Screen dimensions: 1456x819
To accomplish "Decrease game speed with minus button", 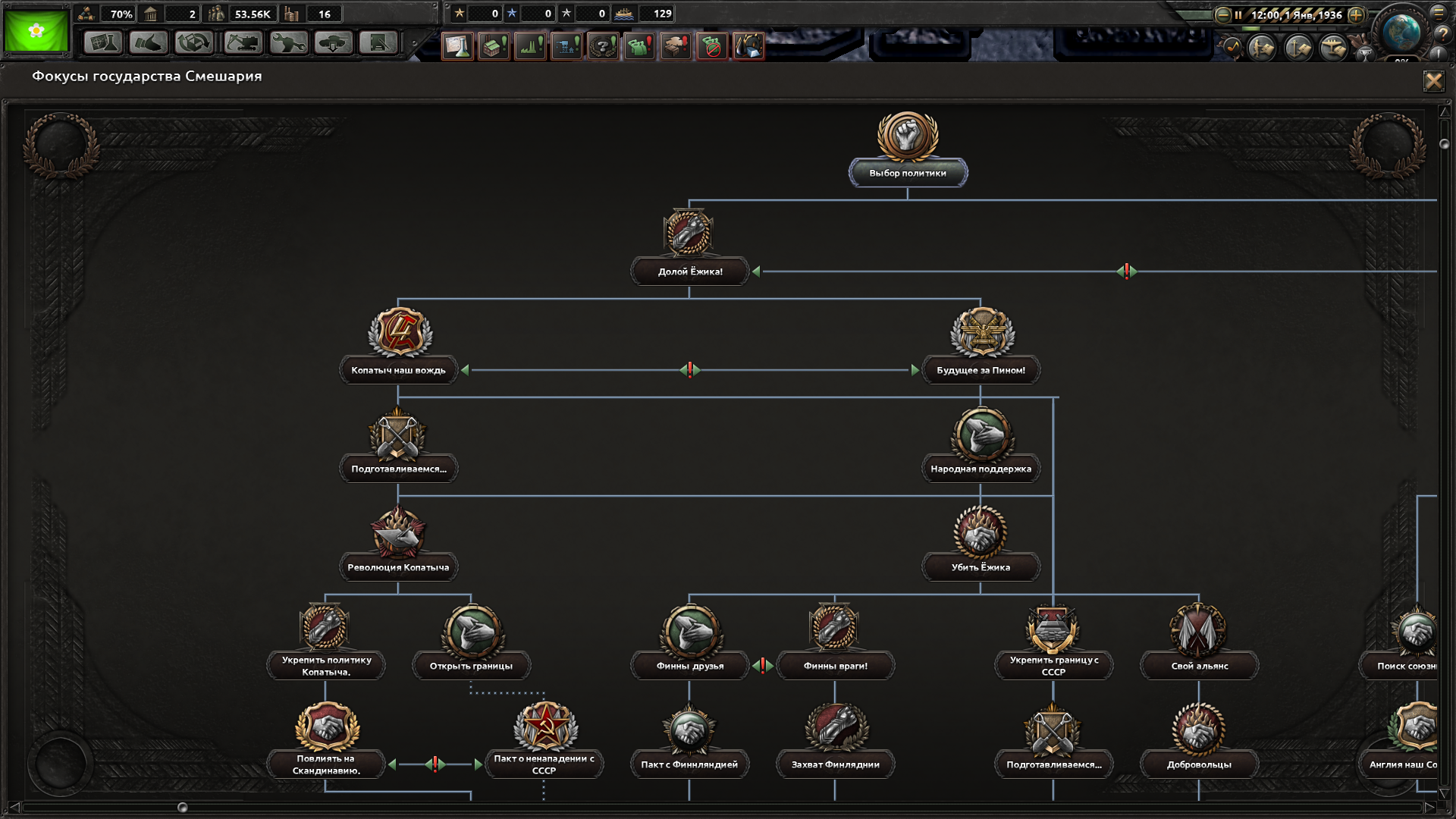I will point(1222,14).
